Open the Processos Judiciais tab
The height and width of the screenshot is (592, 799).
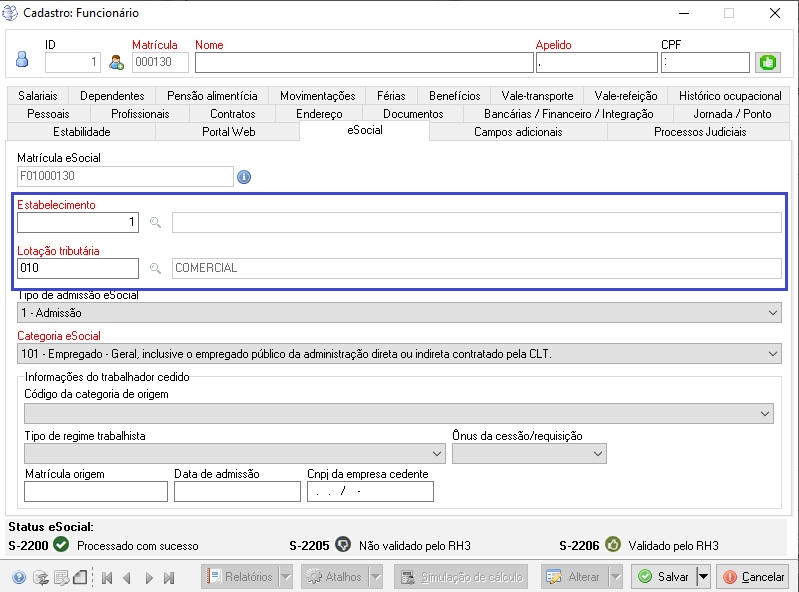(699, 132)
